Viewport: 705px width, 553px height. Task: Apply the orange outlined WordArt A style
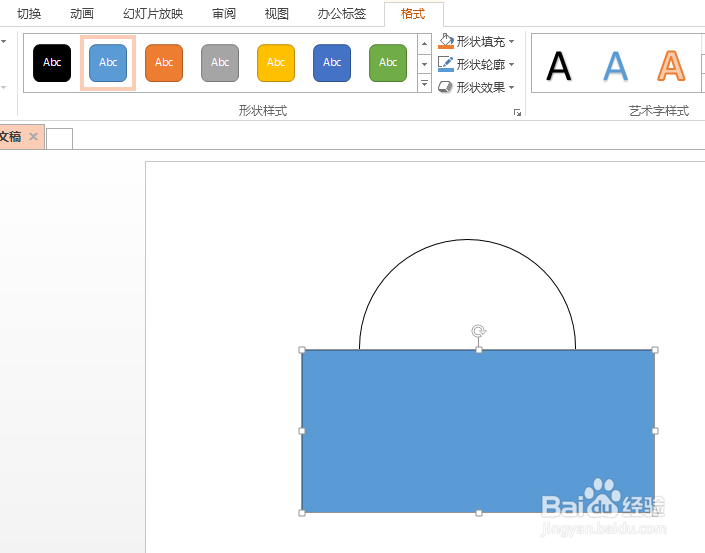[671, 66]
